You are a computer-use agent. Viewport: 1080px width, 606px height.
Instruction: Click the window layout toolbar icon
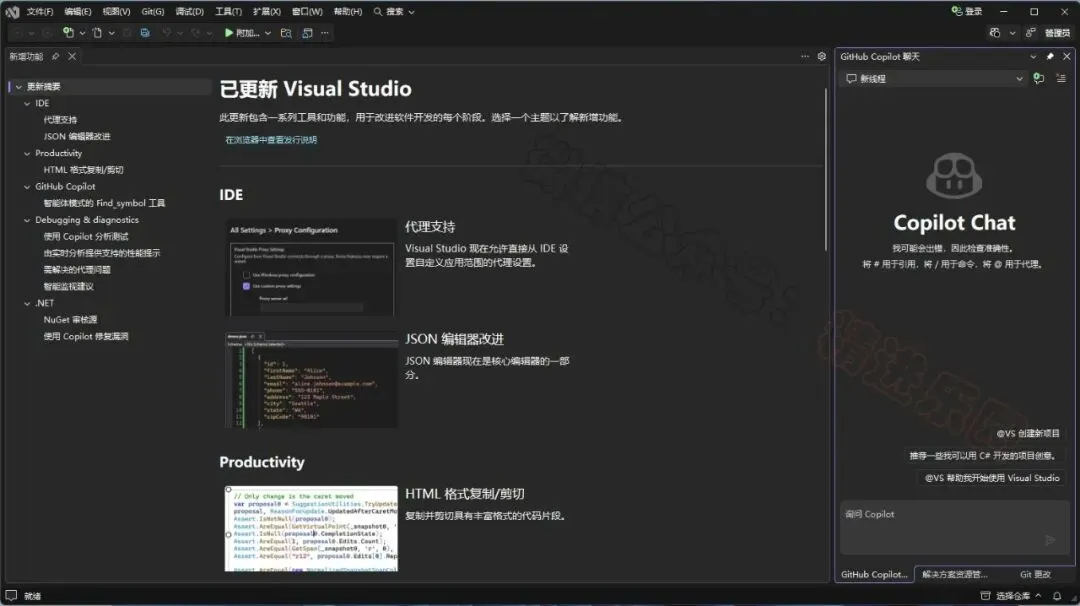click(x=307, y=32)
